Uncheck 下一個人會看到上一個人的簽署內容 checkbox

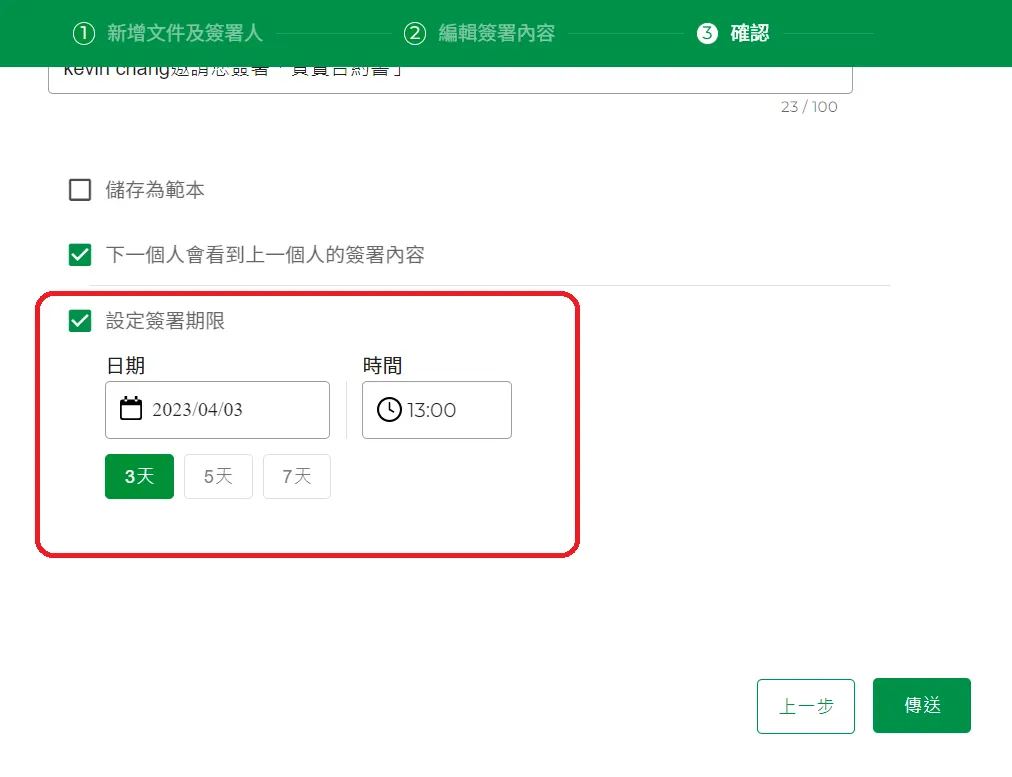pyautogui.click(x=80, y=255)
